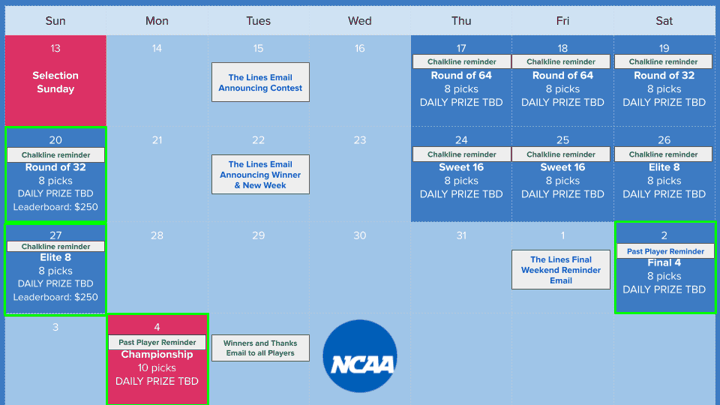This screenshot has width=720, height=405.
Task: Select The Lines Final Weekend Reminder Email
Action: (561, 270)
